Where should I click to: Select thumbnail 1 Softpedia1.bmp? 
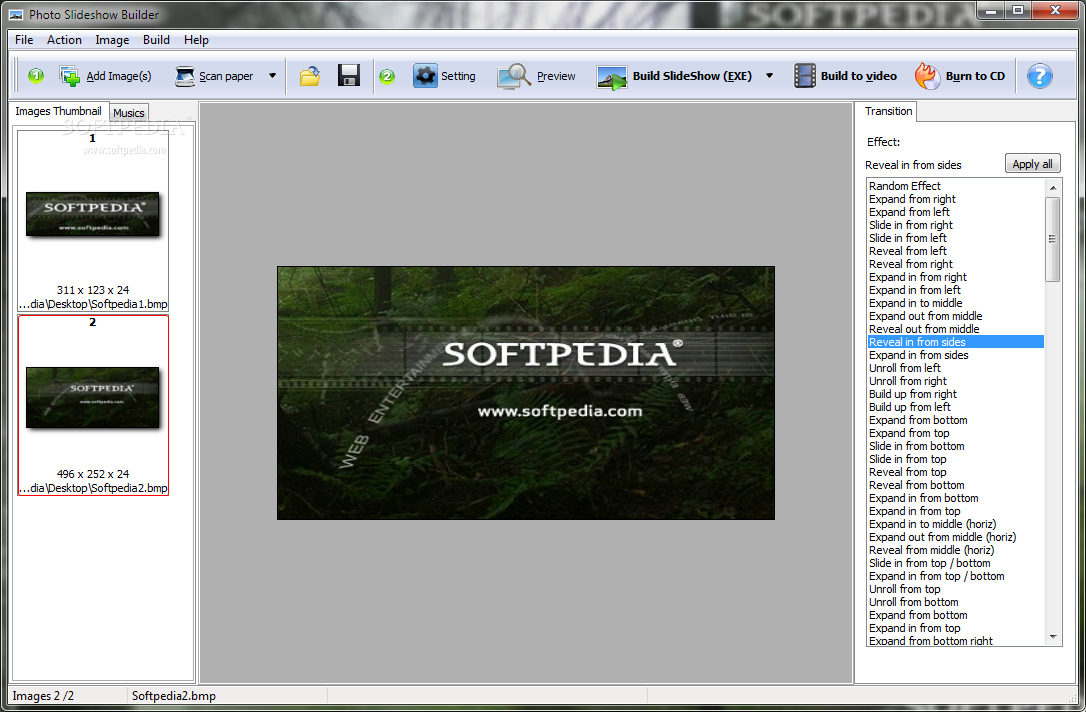coord(93,221)
